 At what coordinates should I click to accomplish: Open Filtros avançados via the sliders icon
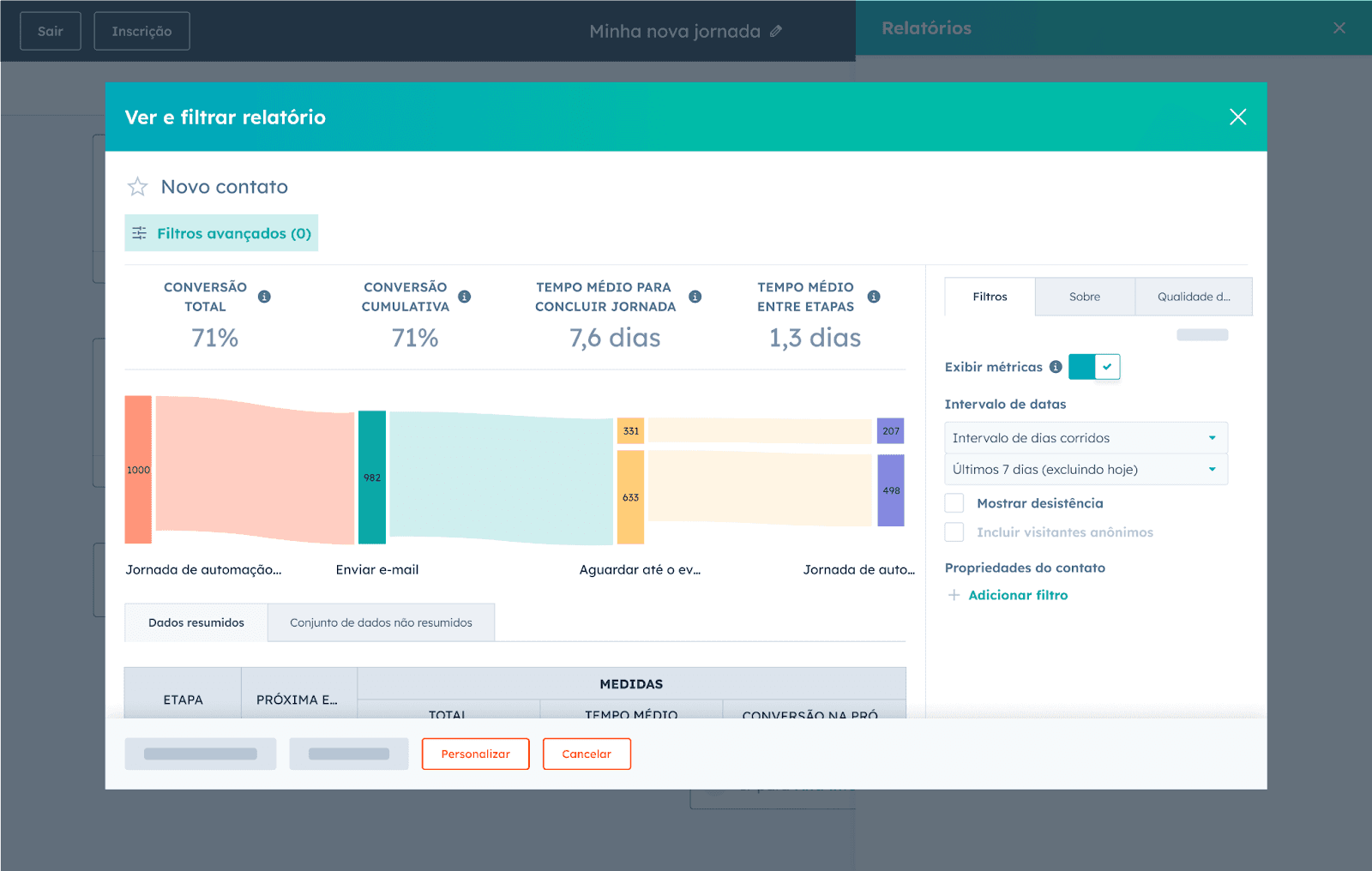(x=140, y=232)
